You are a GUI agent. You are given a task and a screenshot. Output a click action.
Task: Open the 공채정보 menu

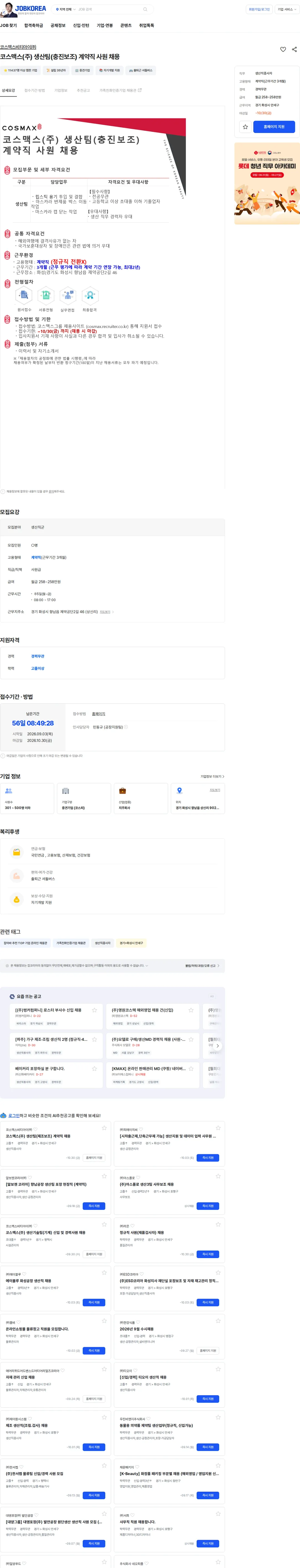pos(58,26)
